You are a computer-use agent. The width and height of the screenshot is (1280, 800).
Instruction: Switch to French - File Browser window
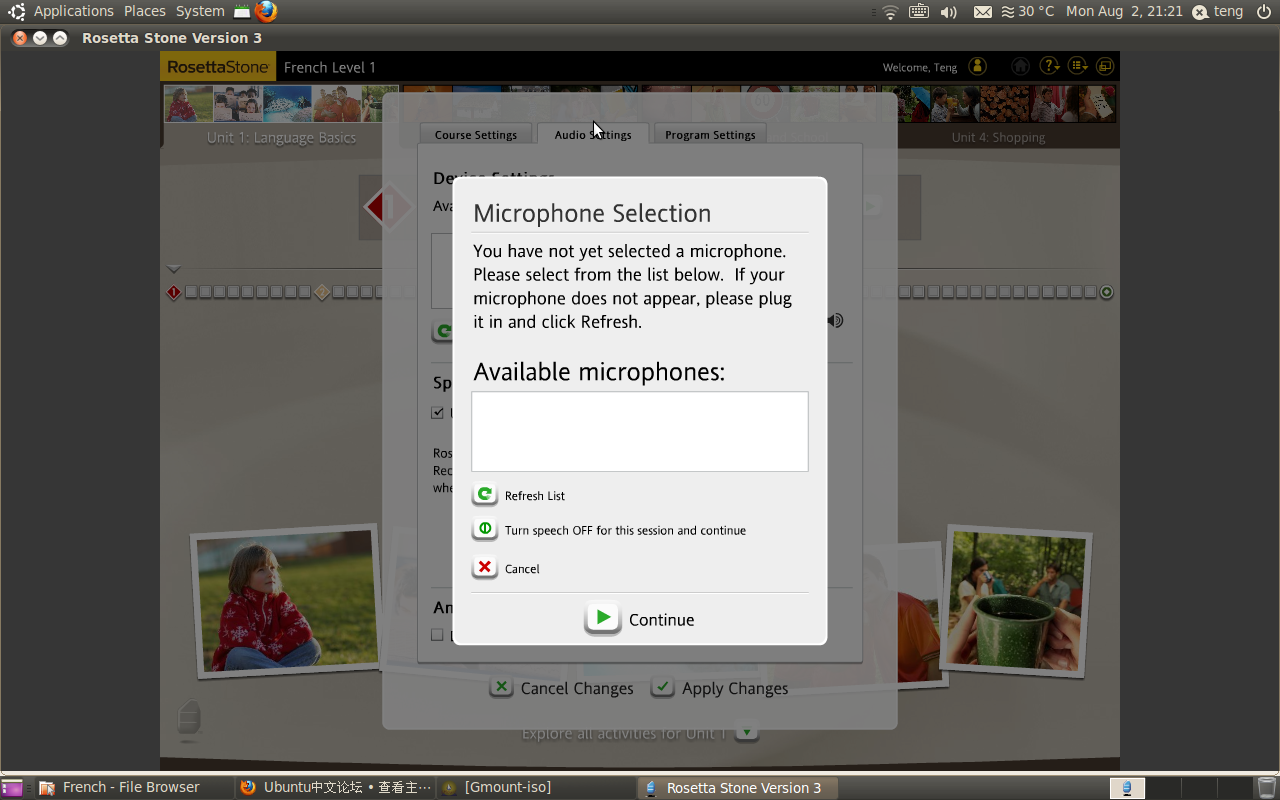coord(132,788)
